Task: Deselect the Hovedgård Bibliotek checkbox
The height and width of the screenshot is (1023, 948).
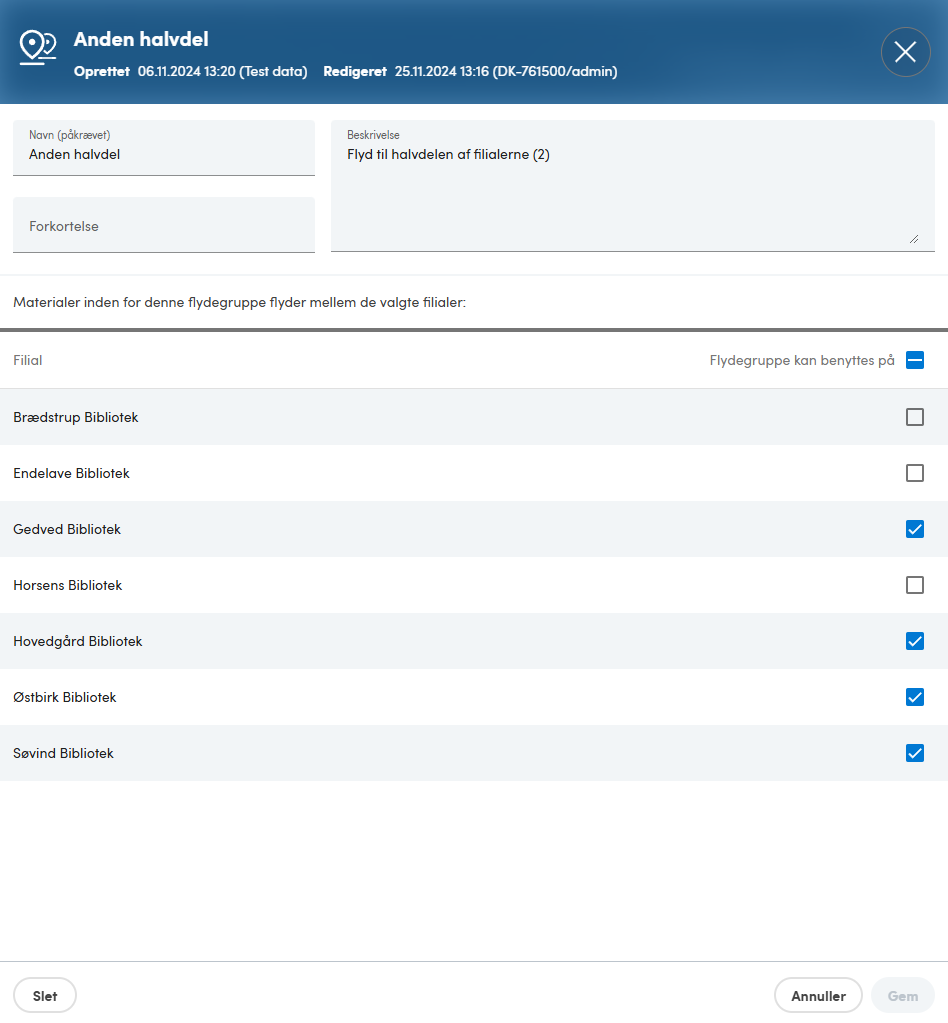Action: tap(915, 641)
